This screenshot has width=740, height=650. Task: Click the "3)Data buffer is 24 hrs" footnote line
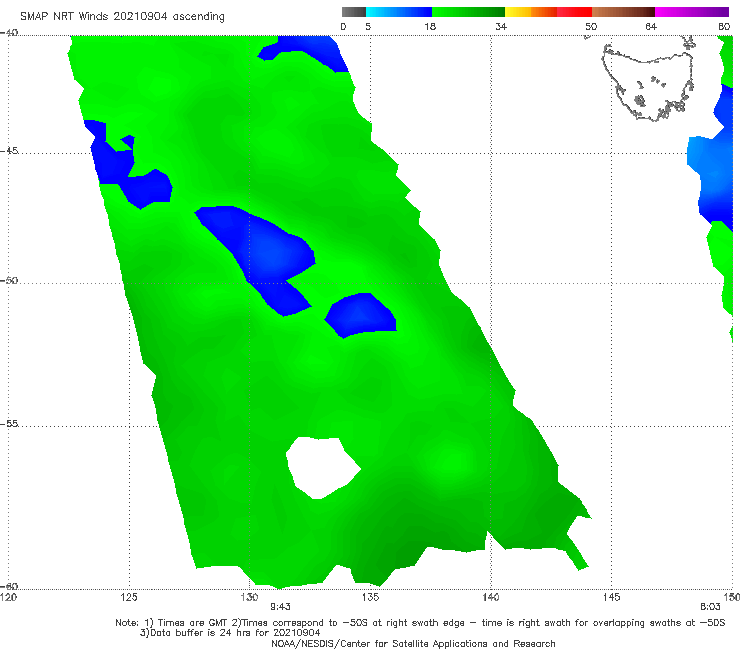coord(230,633)
